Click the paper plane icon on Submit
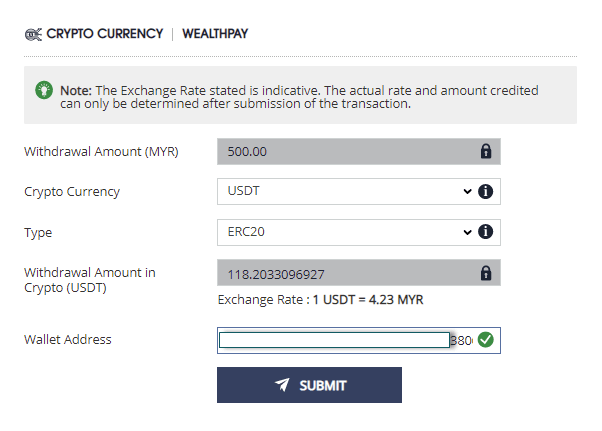Viewport: 602px width, 431px height. coord(283,385)
